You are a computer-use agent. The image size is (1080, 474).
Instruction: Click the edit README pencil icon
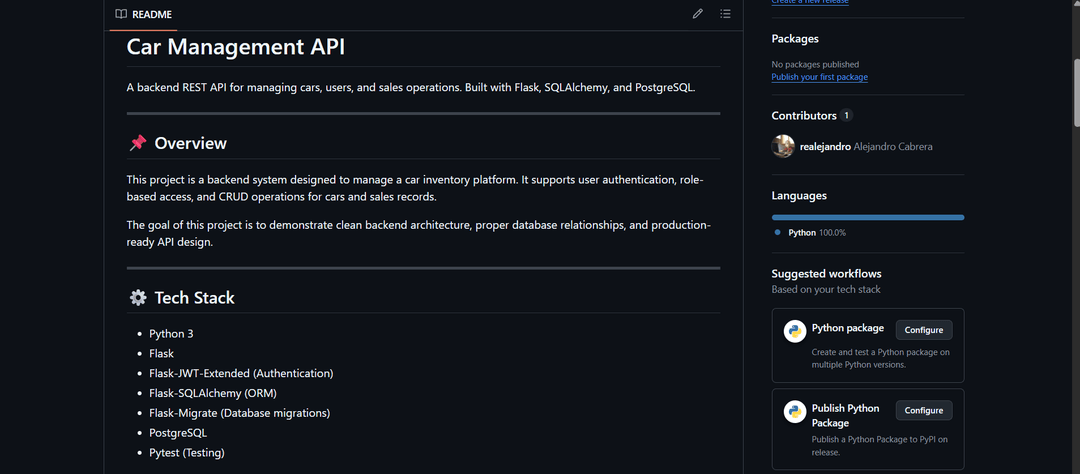click(x=698, y=14)
